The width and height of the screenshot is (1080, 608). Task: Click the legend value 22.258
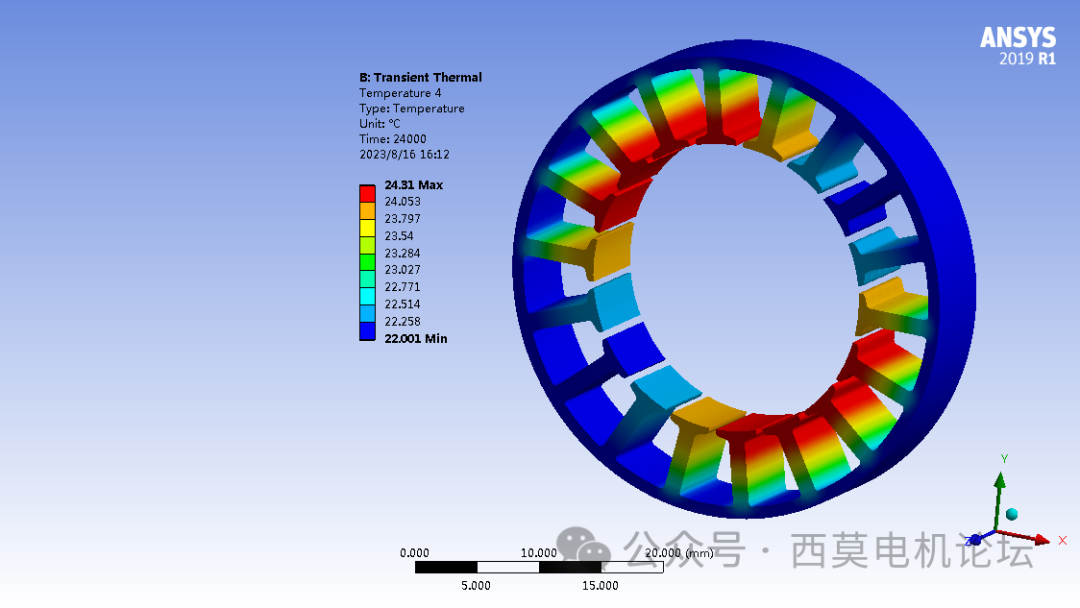(402, 322)
